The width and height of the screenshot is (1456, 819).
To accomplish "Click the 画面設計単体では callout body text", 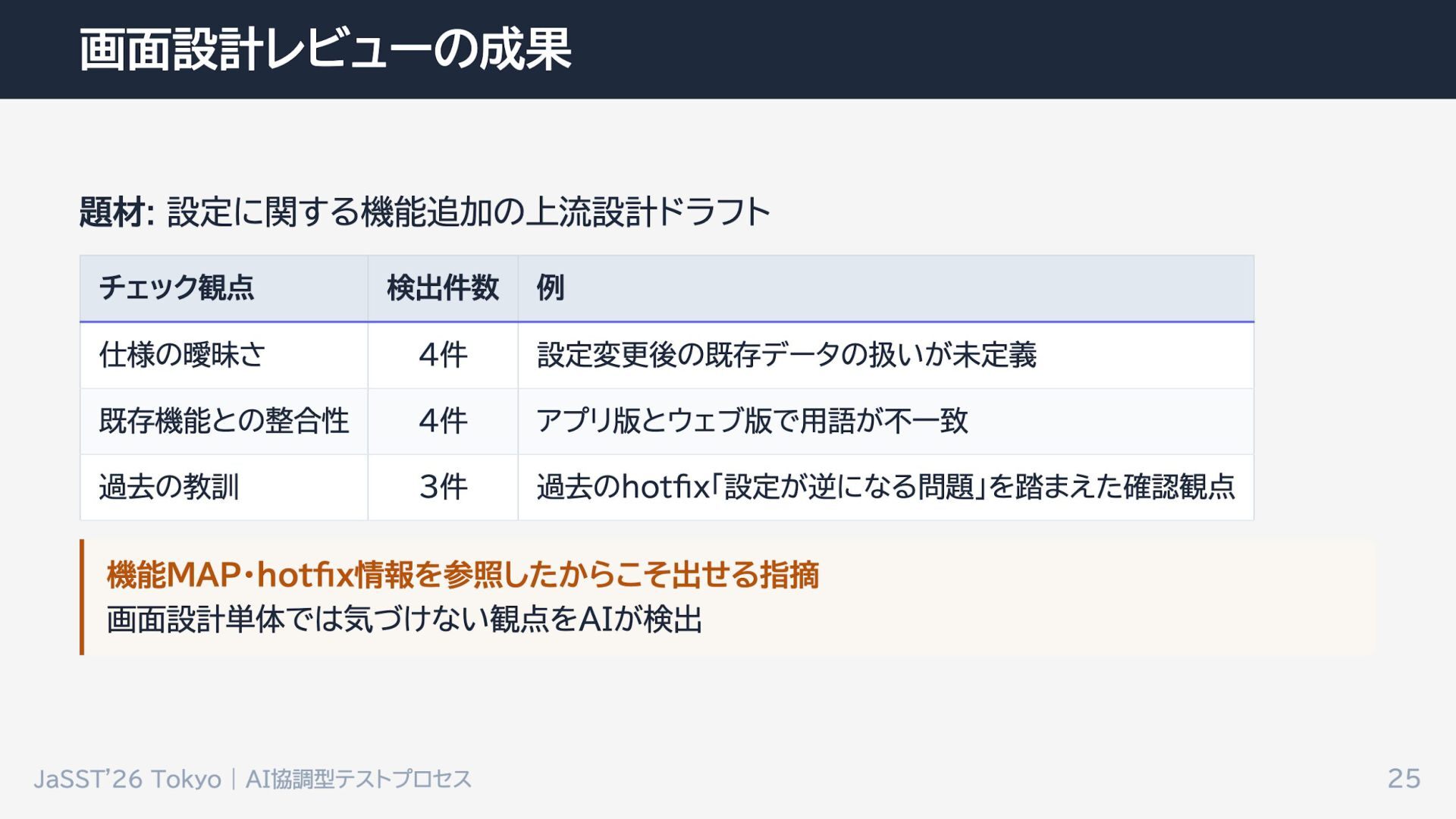I will click(x=404, y=620).
